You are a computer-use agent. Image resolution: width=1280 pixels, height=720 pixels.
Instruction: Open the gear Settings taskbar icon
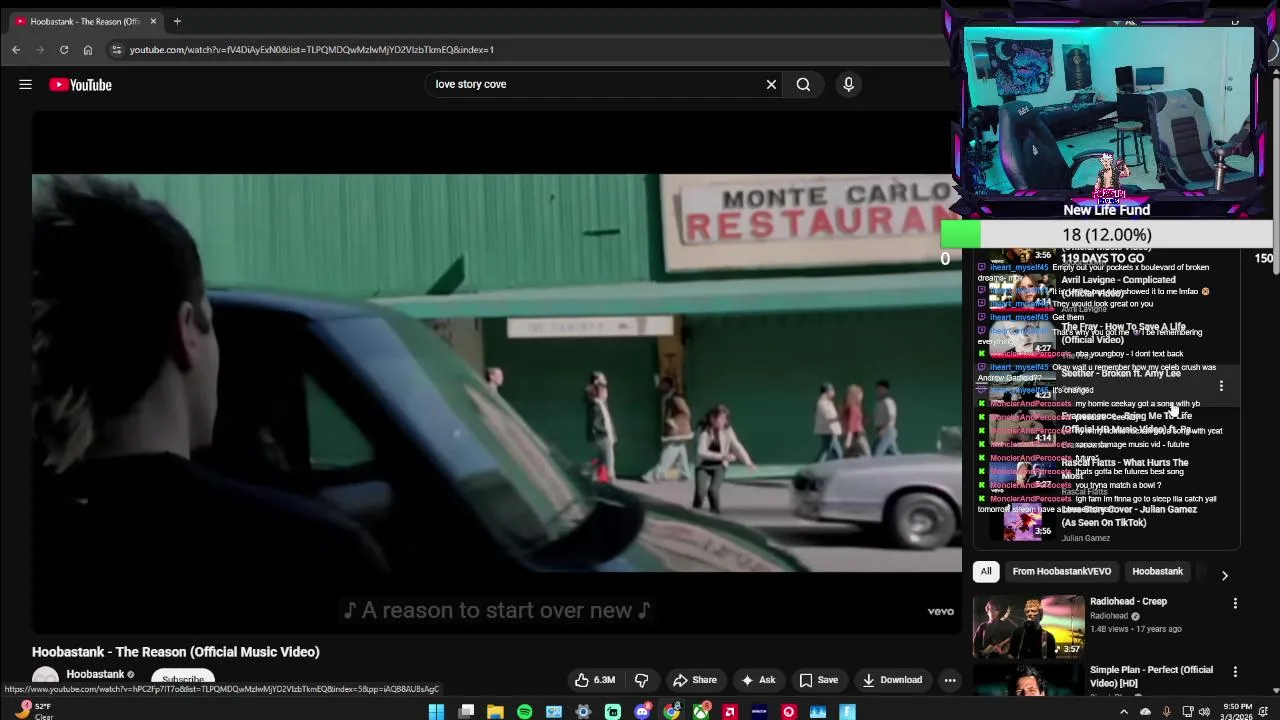click(x=584, y=712)
